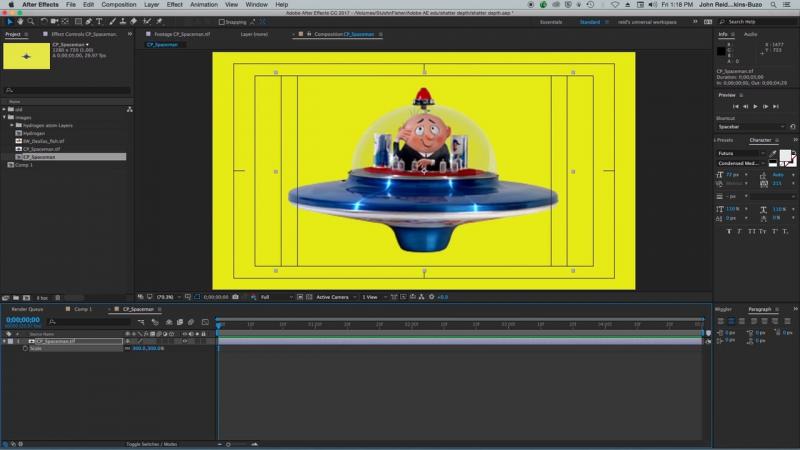Click the eyedropper in Character panel
This screenshot has height=450, width=800.
773,154
